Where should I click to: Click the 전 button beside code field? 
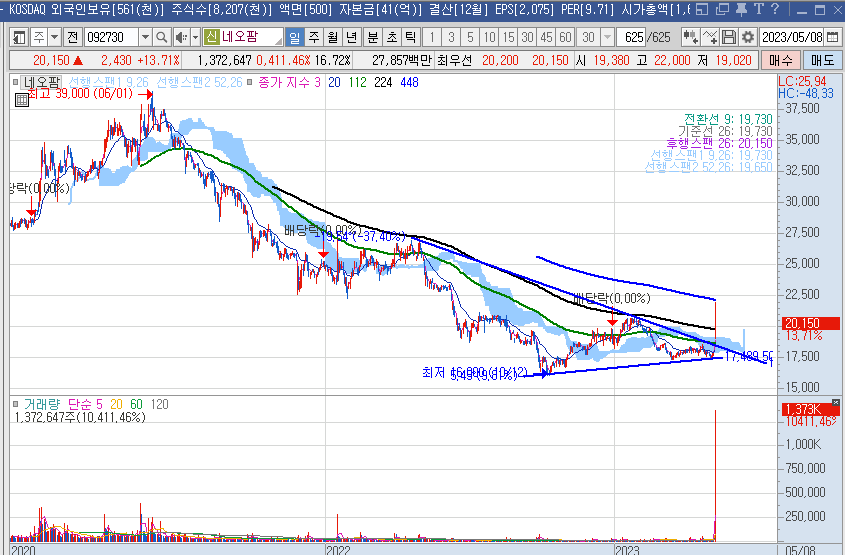point(73,37)
